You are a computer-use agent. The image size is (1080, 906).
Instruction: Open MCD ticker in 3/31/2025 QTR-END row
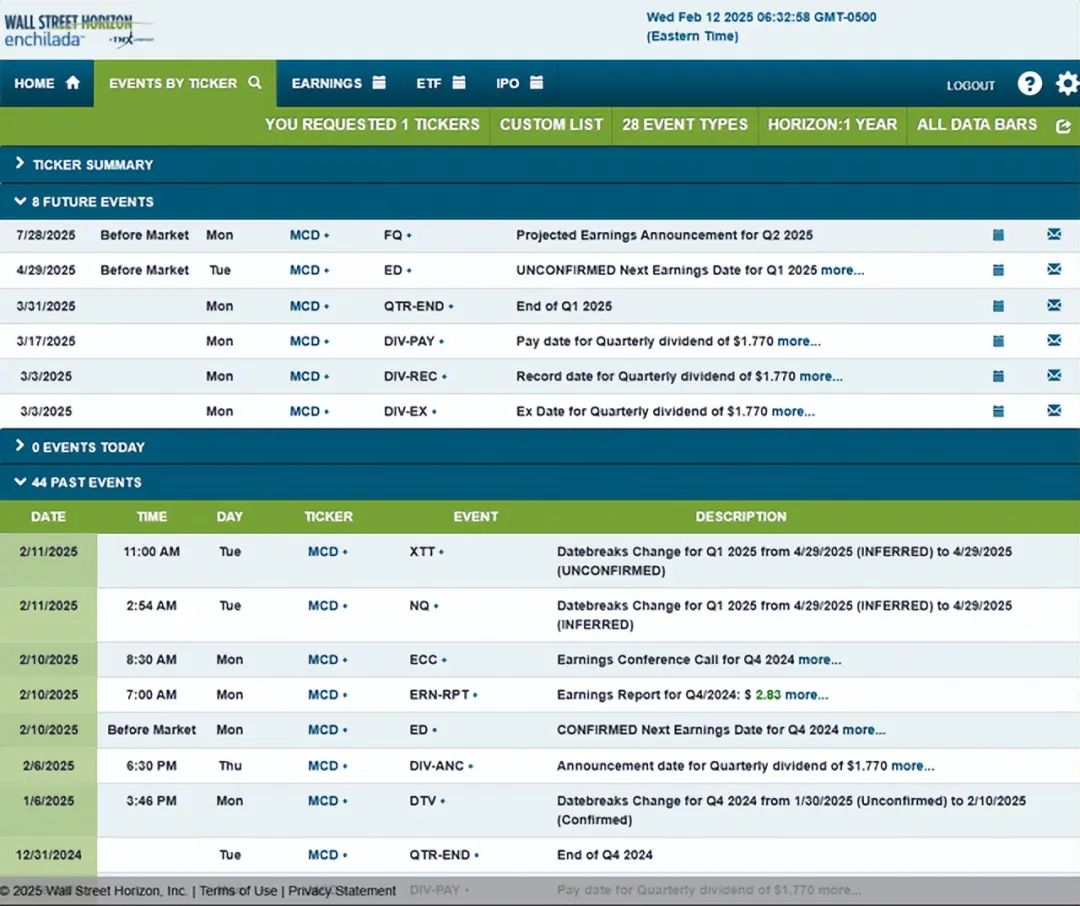(304, 306)
